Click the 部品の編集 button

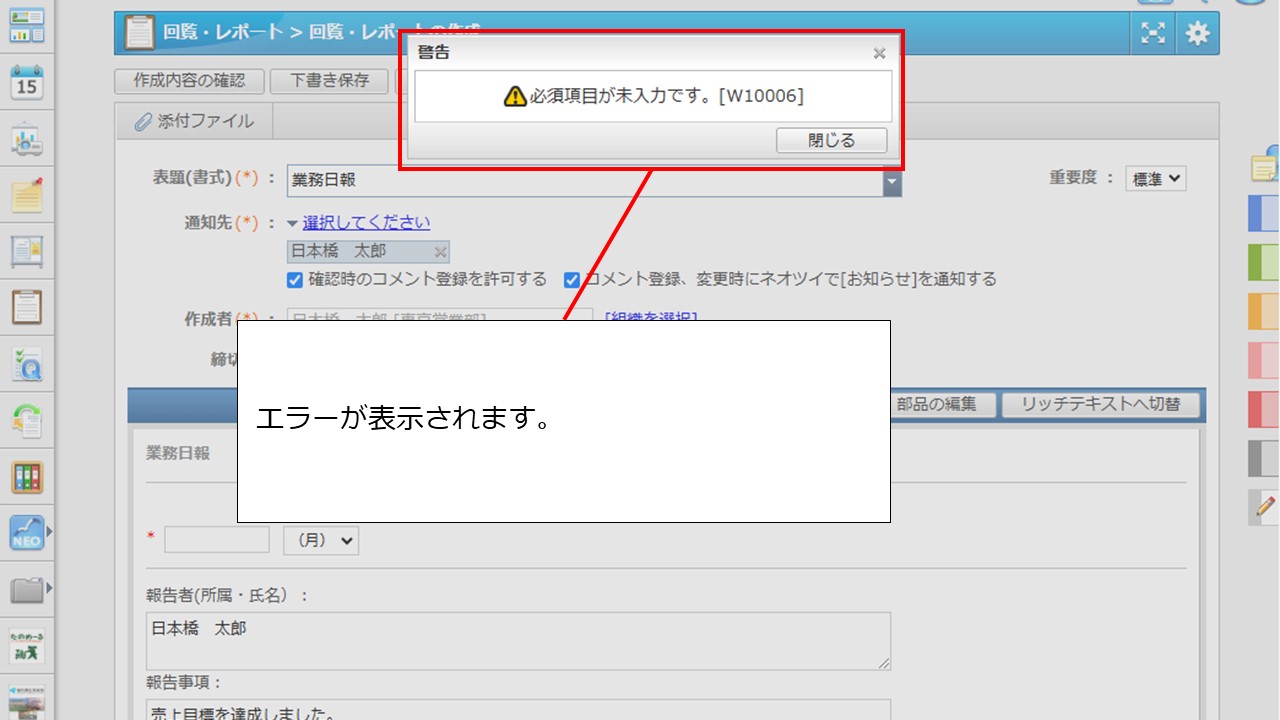pyautogui.click(x=936, y=404)
